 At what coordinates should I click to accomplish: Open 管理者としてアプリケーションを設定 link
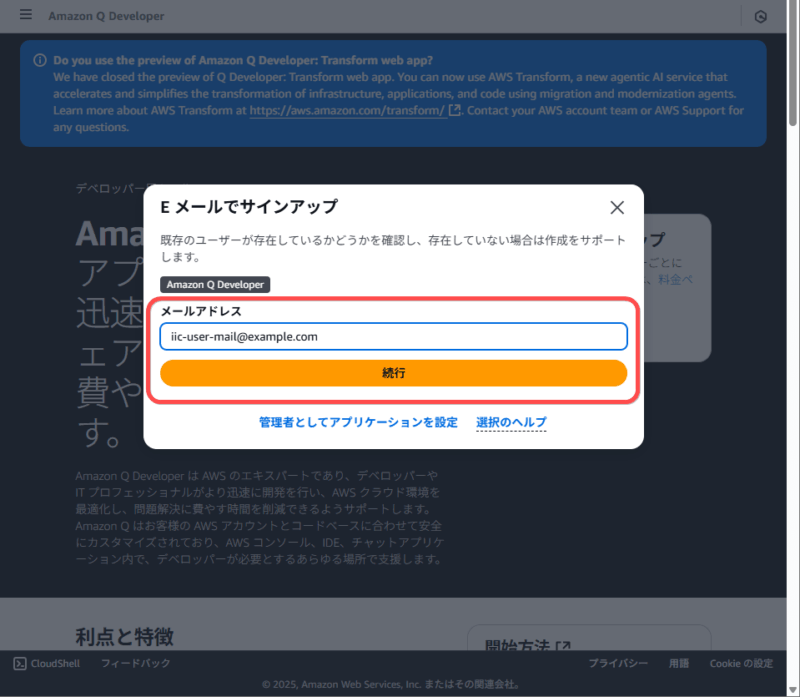point(358,422)
